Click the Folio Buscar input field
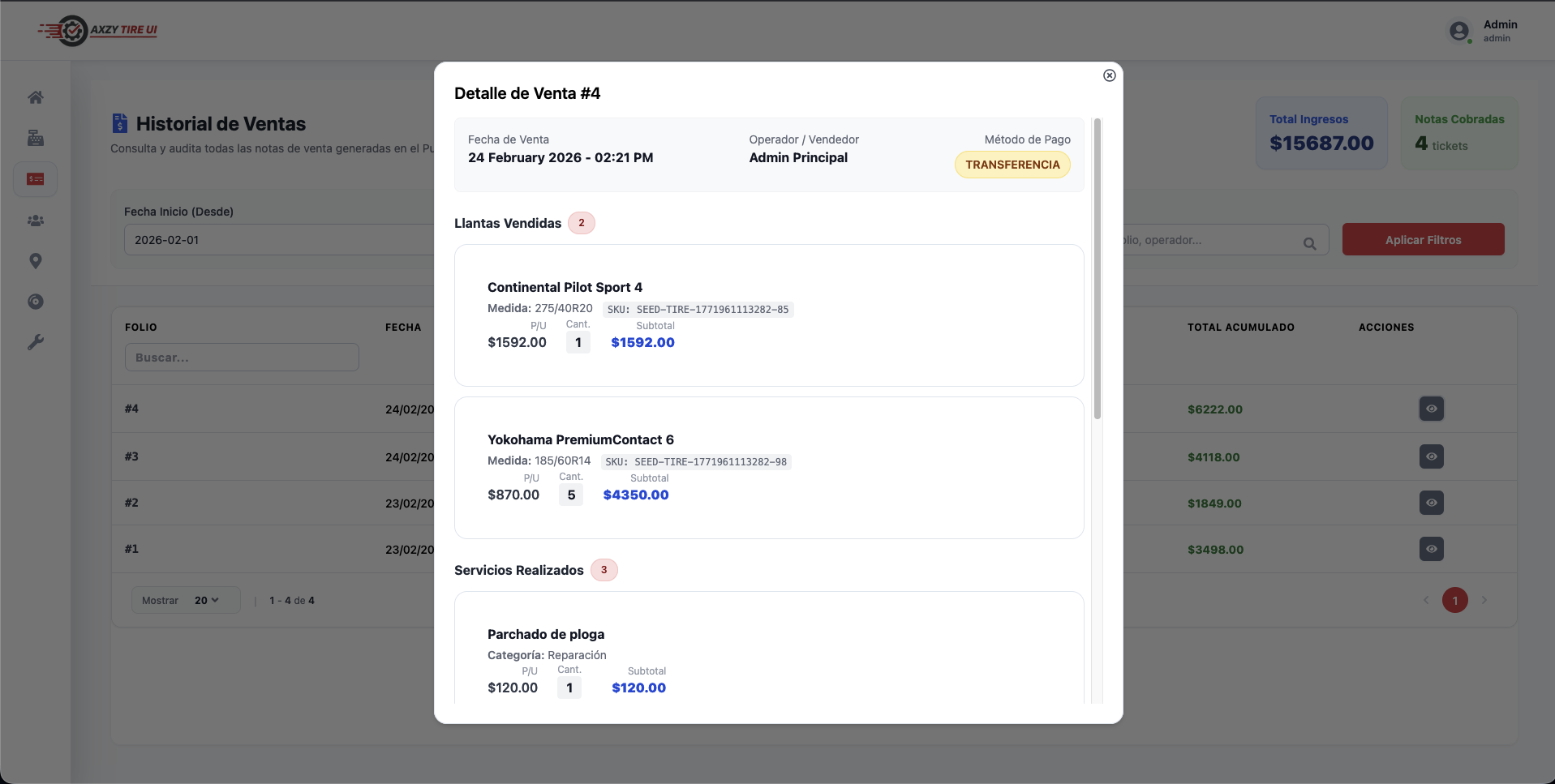Screen dimensions: 1555x784 click(x=242, y=358)
